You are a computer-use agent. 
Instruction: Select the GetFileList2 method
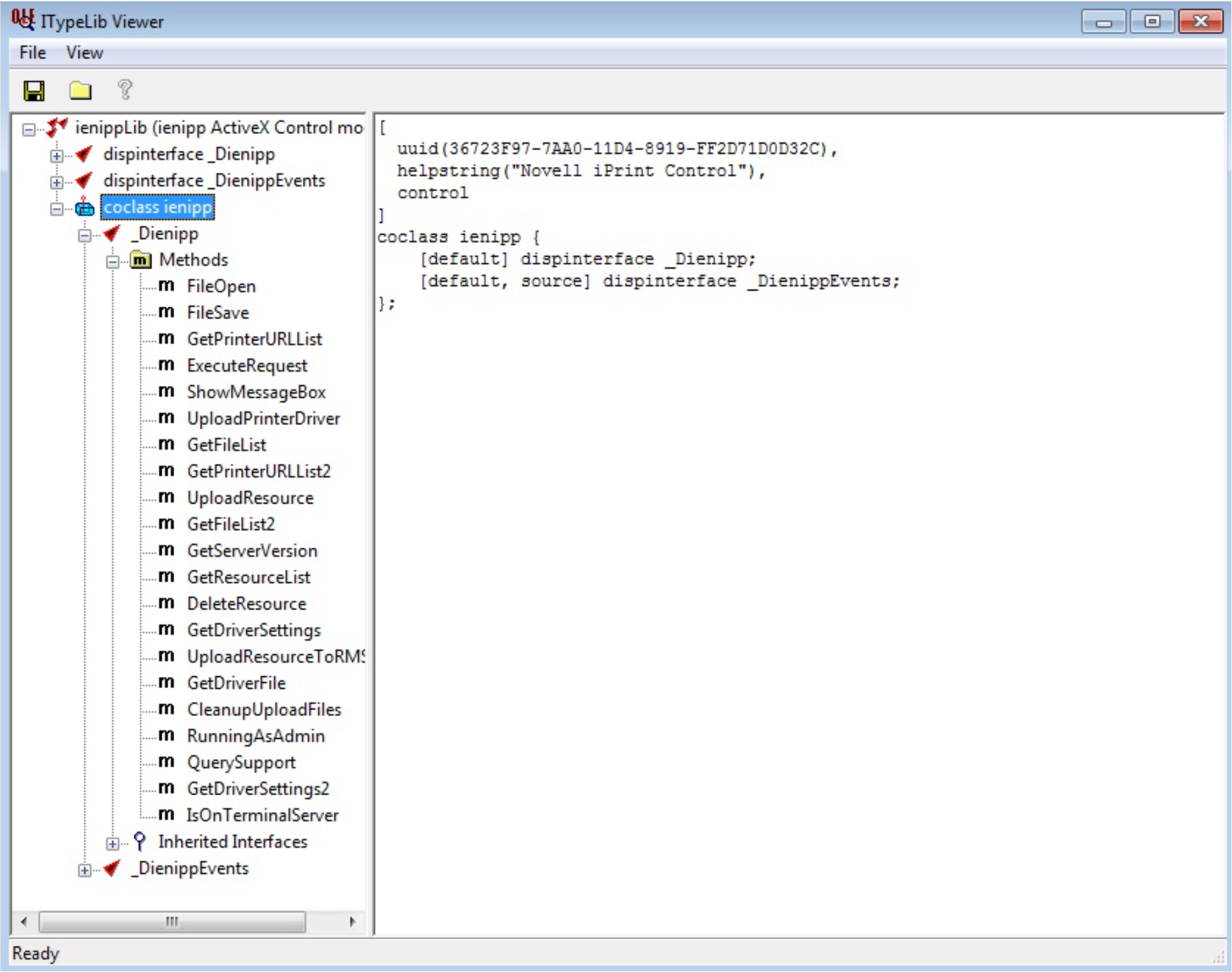click(x=231, y=524)
